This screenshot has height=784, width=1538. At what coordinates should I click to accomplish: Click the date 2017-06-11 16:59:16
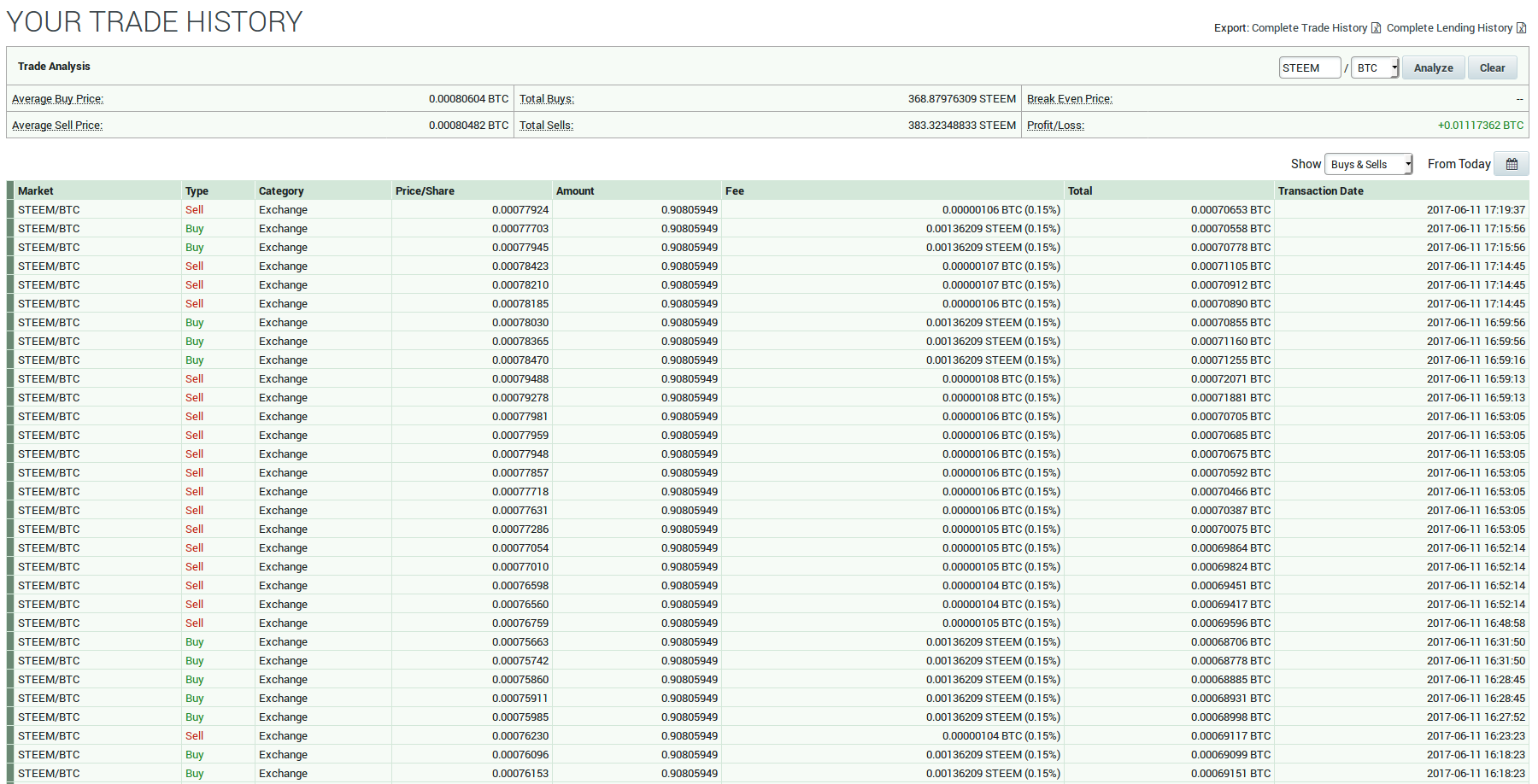click(x=1476, y=360)
